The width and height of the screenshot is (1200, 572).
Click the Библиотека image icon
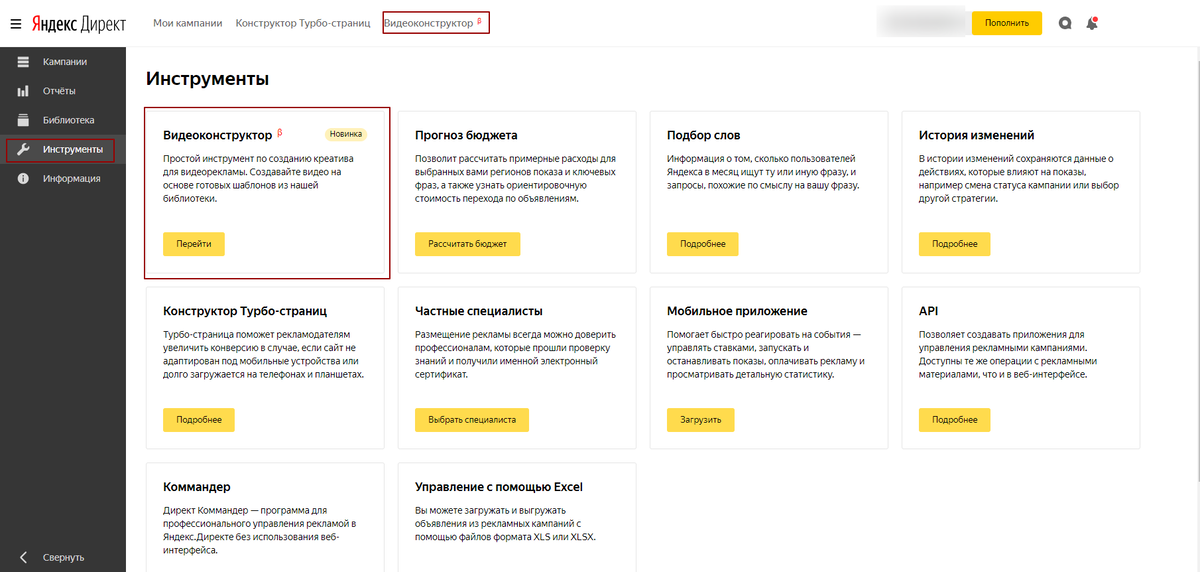(x=23, y=120)
